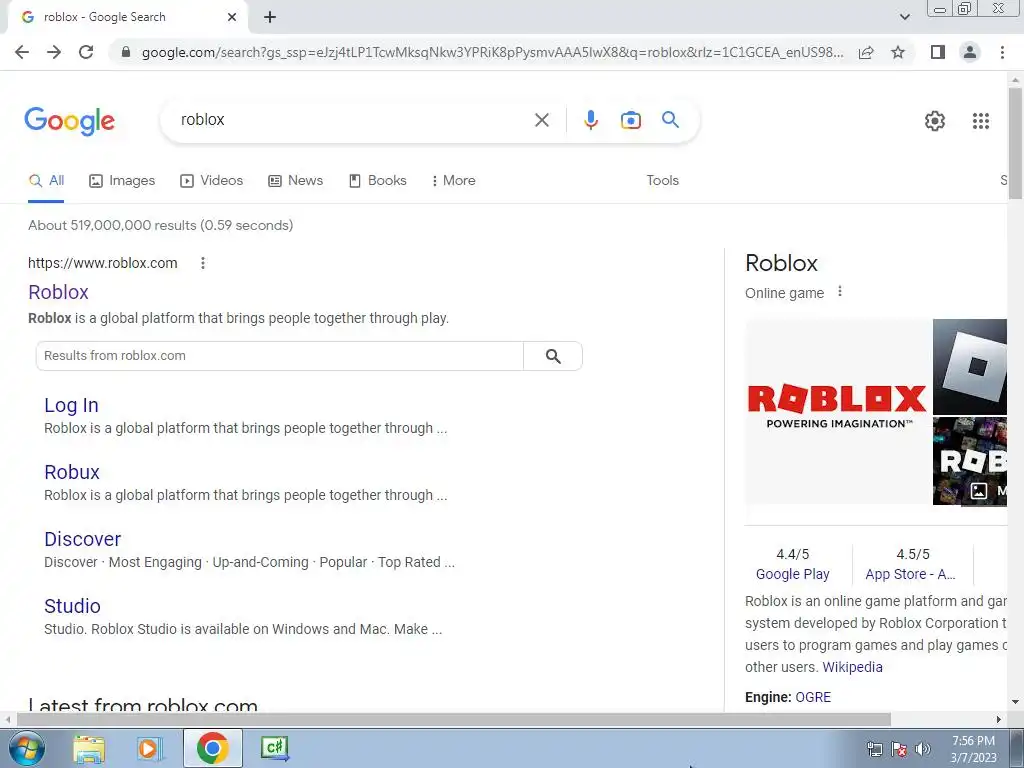The image size is (1024, 768).
Task: Switch to the Books tab
Action: [377, 180]
